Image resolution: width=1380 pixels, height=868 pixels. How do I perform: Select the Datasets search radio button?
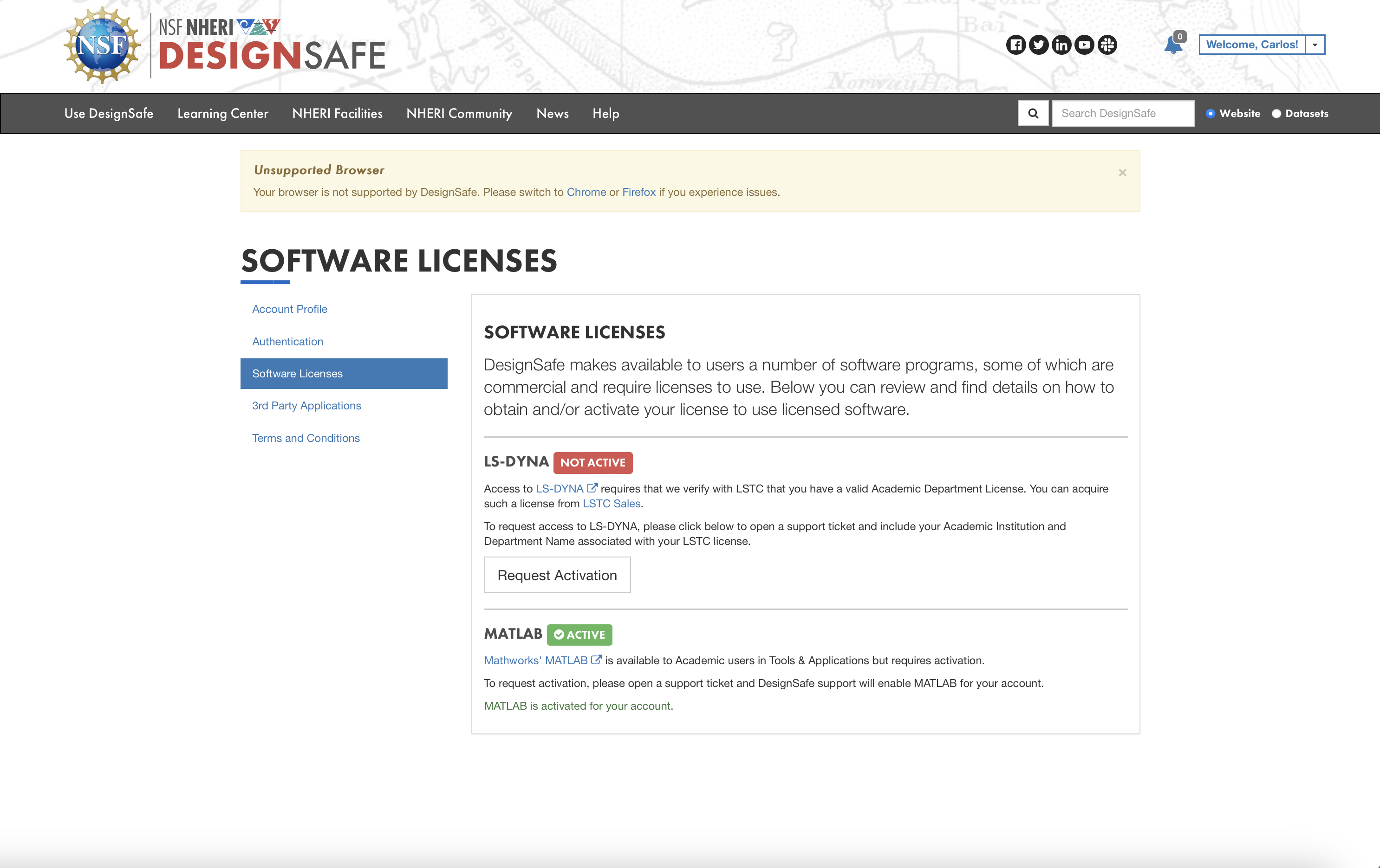tap(1276, 113)
